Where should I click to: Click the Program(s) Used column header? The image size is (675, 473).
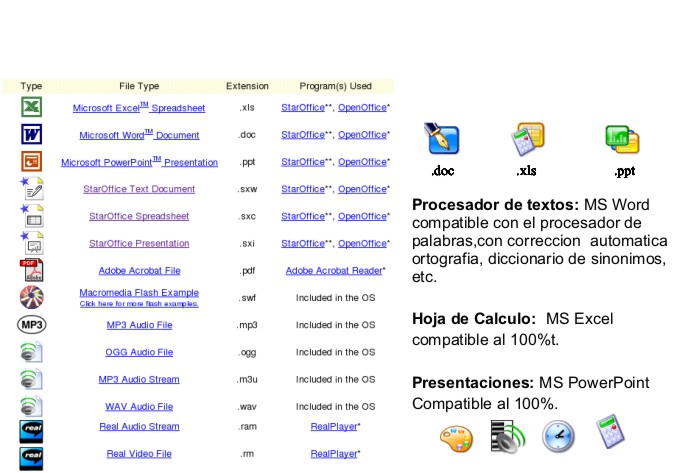(x=335, y=86)
